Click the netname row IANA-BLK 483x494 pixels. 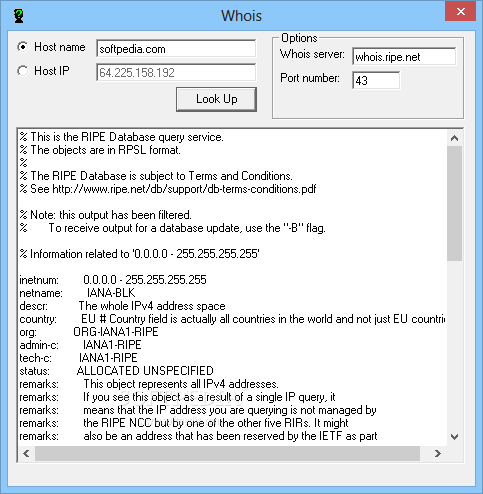pos(77,293)
